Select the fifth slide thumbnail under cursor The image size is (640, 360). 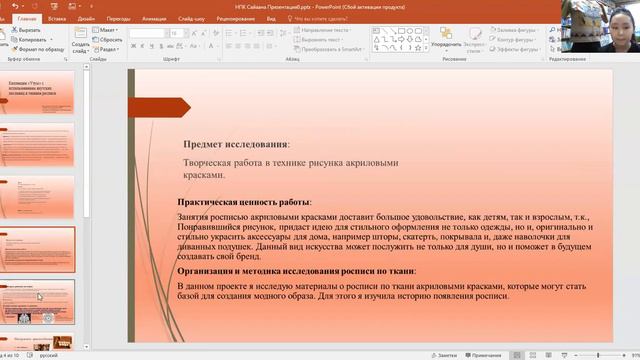pyautogui.click(x=37, y=302)
